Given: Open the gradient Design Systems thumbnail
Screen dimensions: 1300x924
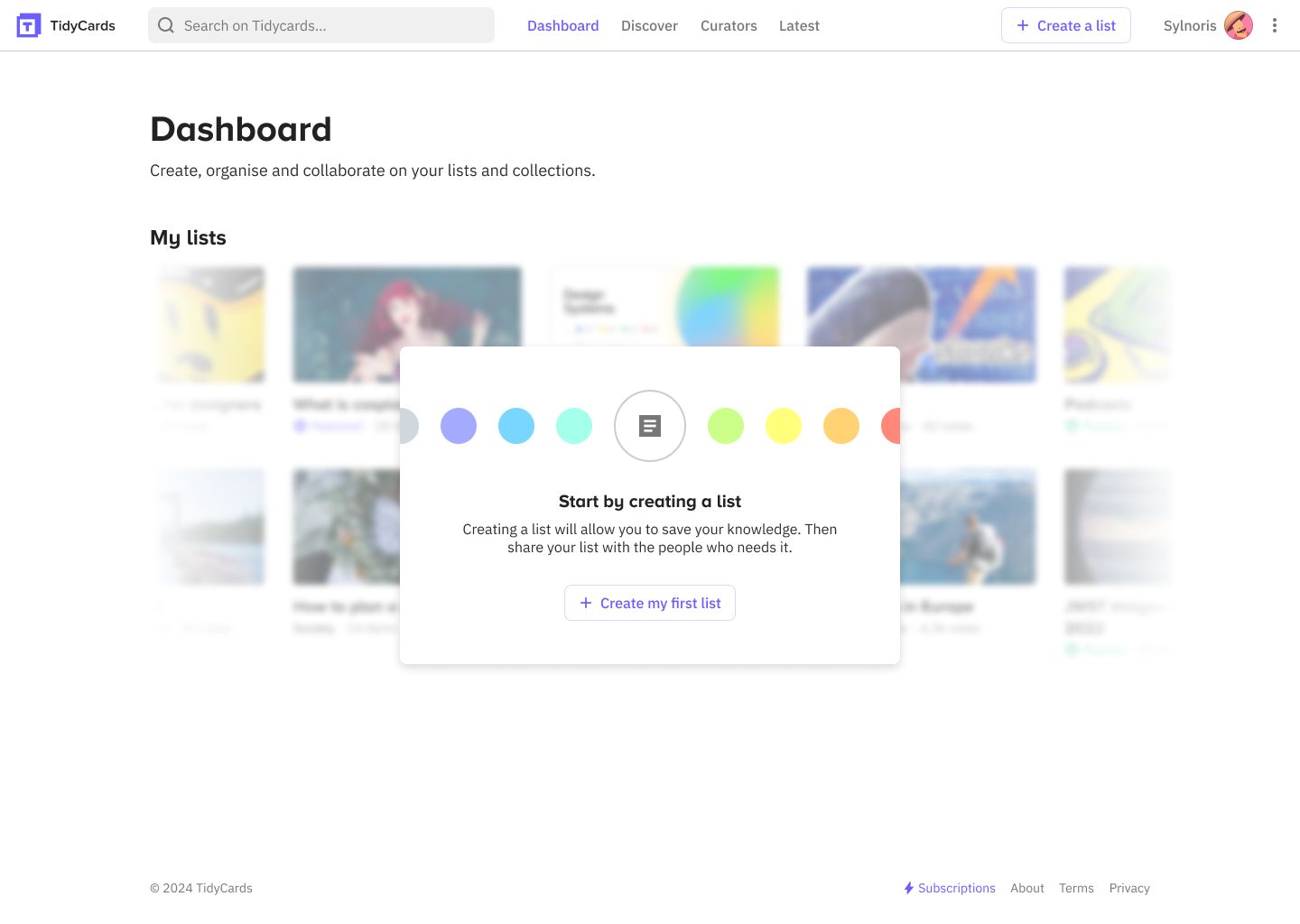Looking at the screenshot, I should tap(664, 307).
